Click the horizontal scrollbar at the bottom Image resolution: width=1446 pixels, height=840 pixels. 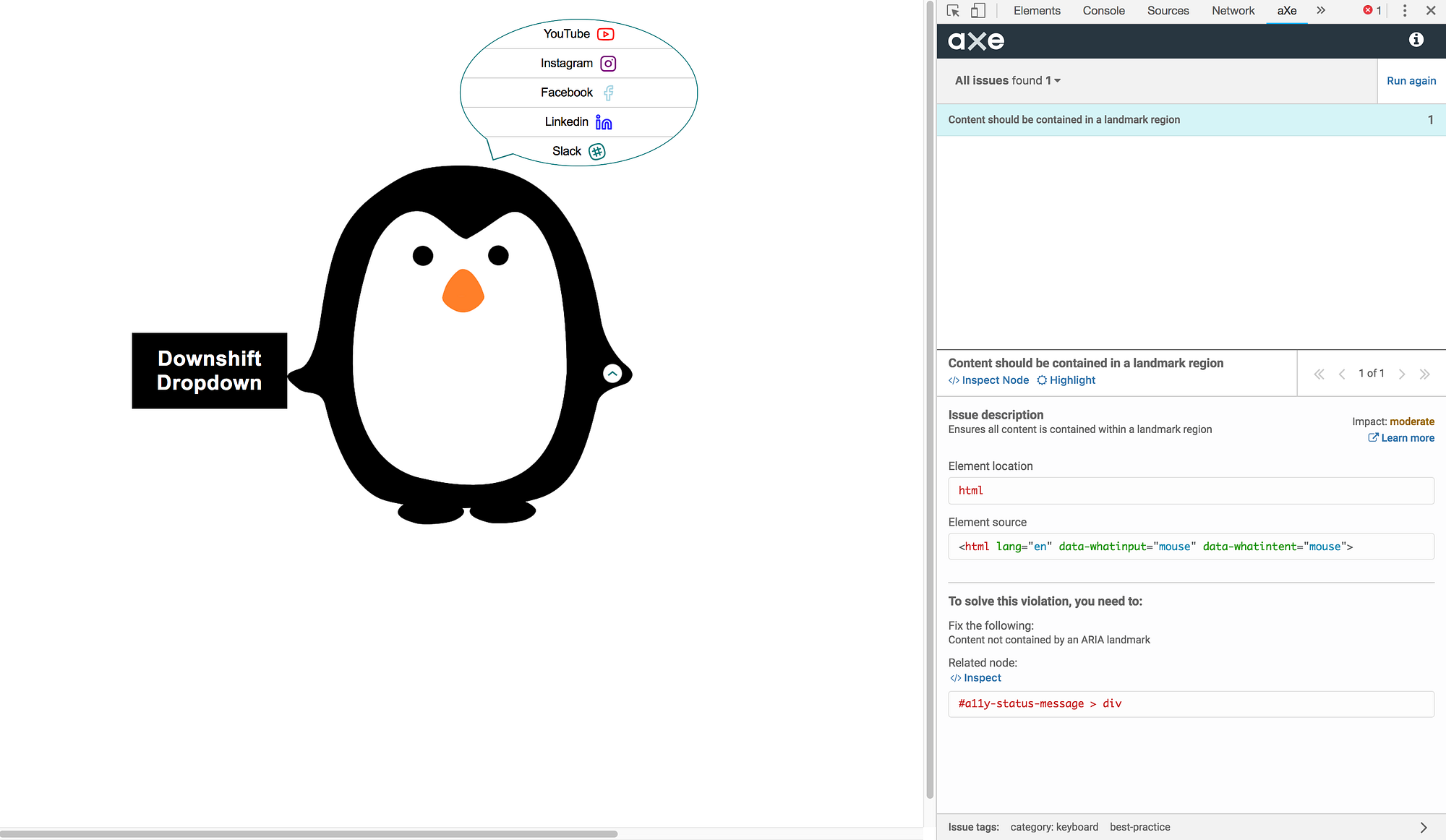point(311,833)
